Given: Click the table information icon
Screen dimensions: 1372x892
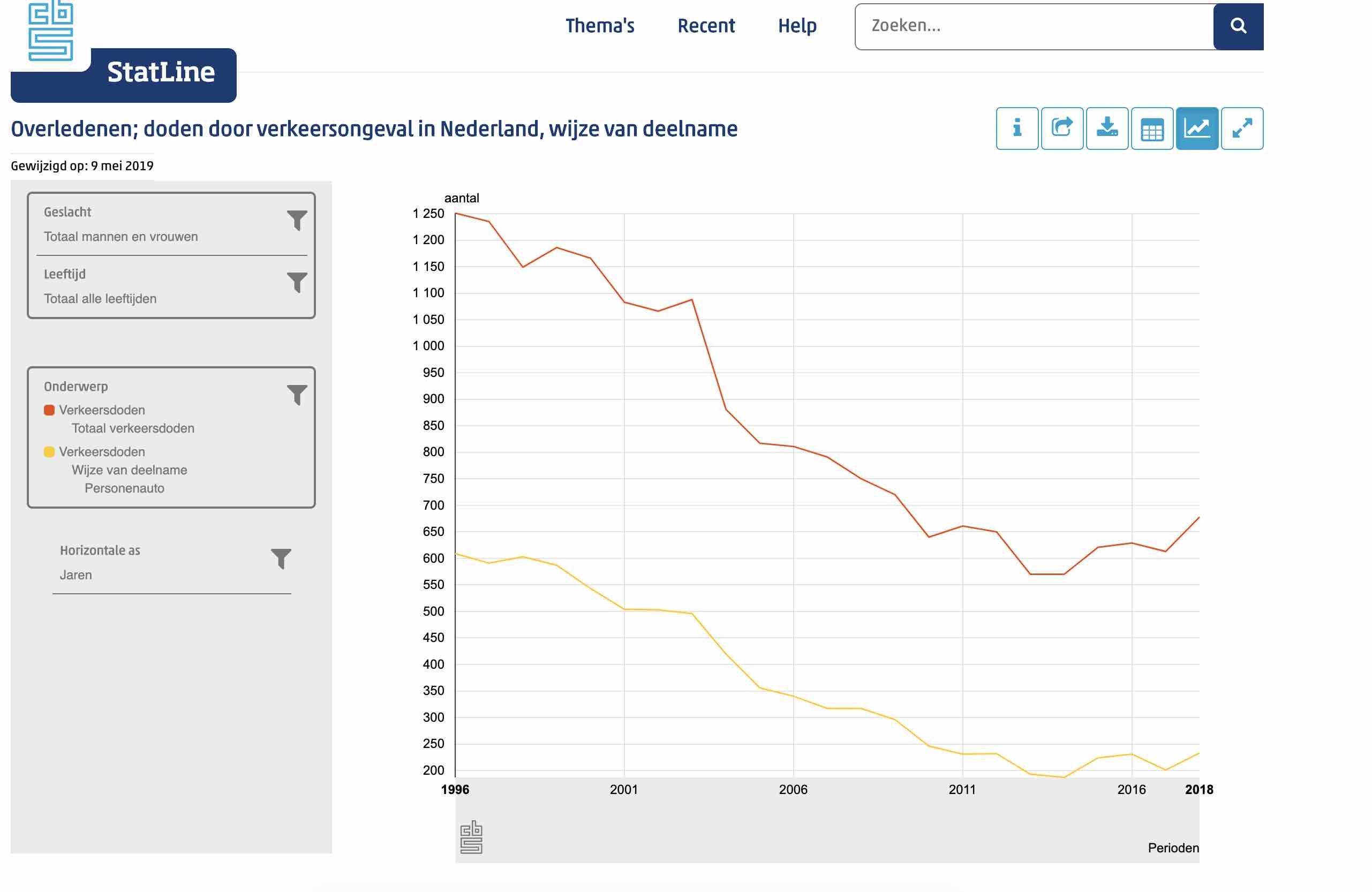Looking at the screenshot, I should pyautogui.click(x=1017, y=128).
